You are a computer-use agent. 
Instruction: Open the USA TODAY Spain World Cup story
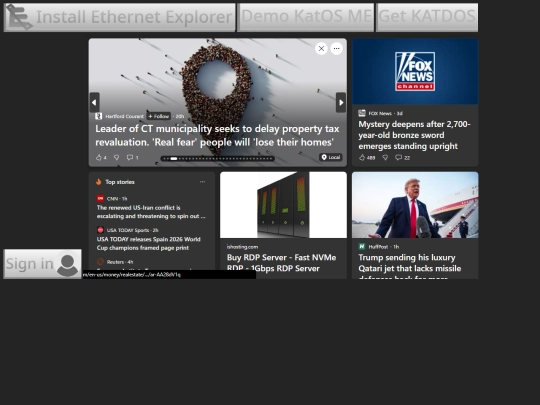click(x=148, y=243)
